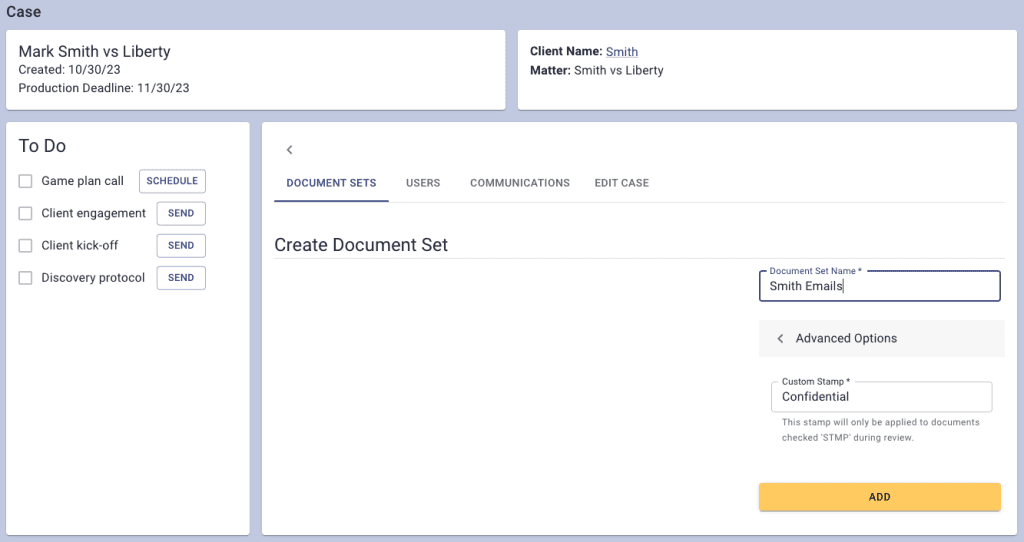
Task: Switch to the Document Sets tab
Action: point(331,183)
